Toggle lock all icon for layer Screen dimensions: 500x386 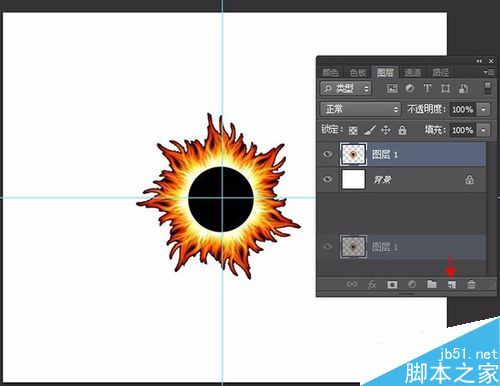[x=402, y=130]
